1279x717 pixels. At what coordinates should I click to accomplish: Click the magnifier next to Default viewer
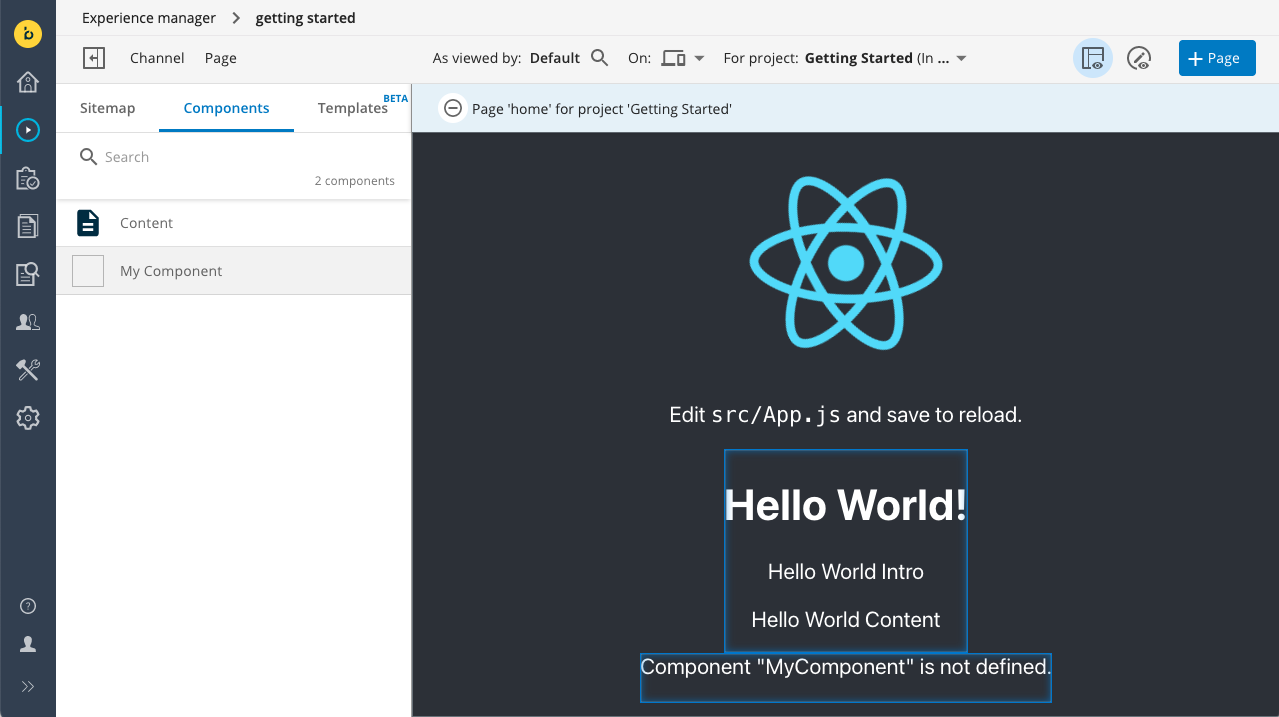click(x=599, y=58)
